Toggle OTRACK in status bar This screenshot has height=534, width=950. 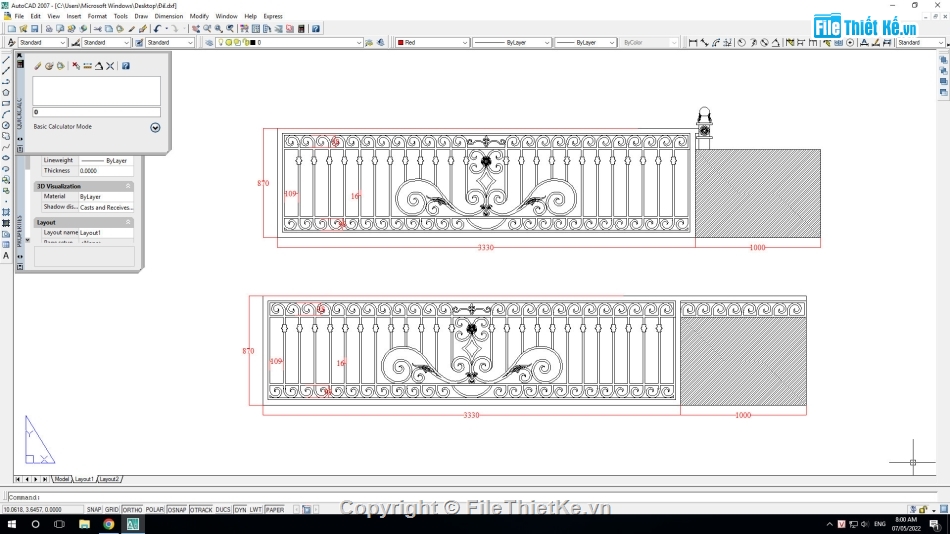201,510
